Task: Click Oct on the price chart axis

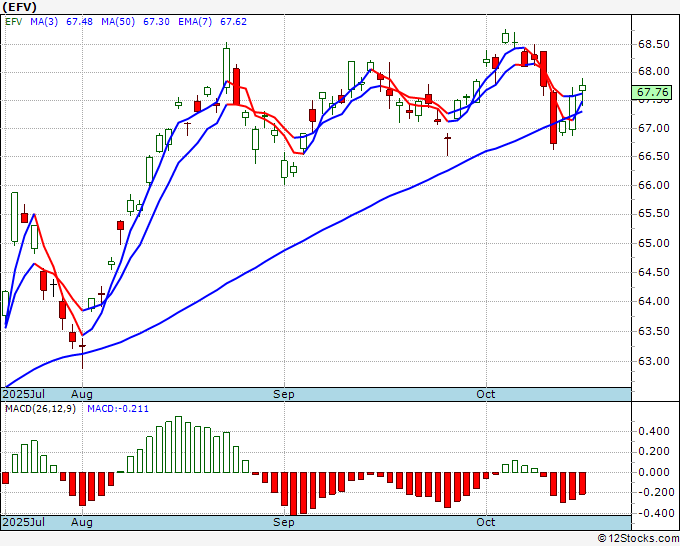Action: point(485,394)
